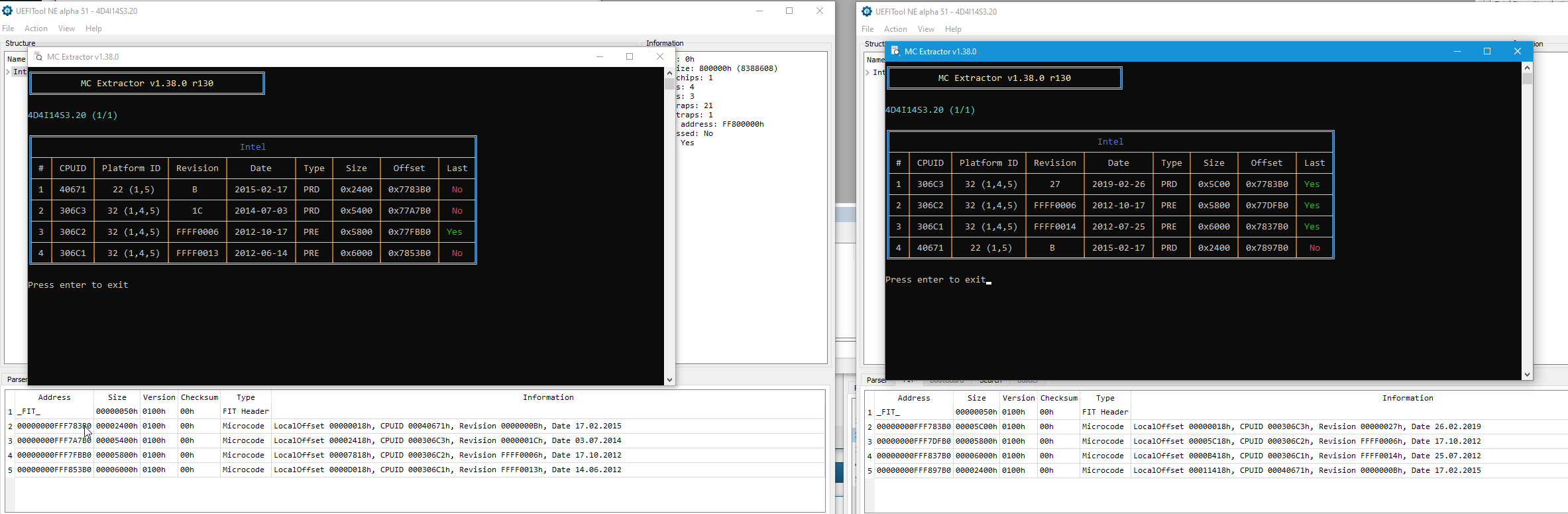Select address 00000000FFF853B0 in left FIT table
Viewport: 1568px width, 514px height.
coord(54,470)
